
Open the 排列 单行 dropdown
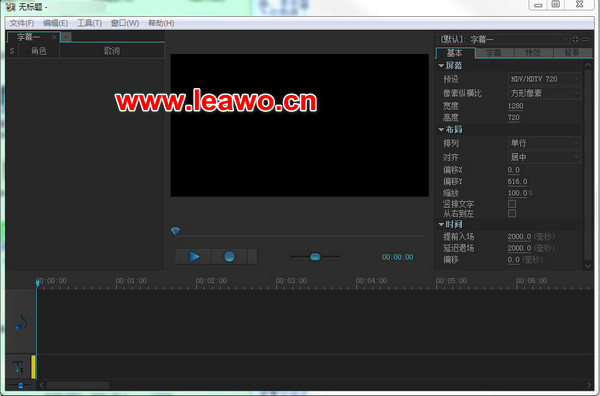(544, 143)
